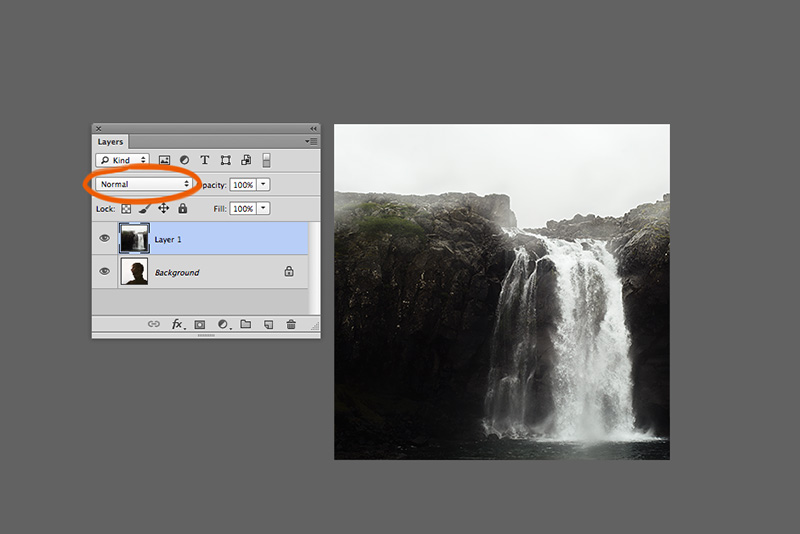Open the fx layer style menu
The height and width of the screenshot is (534, 800).
click(x=178, y=324)
